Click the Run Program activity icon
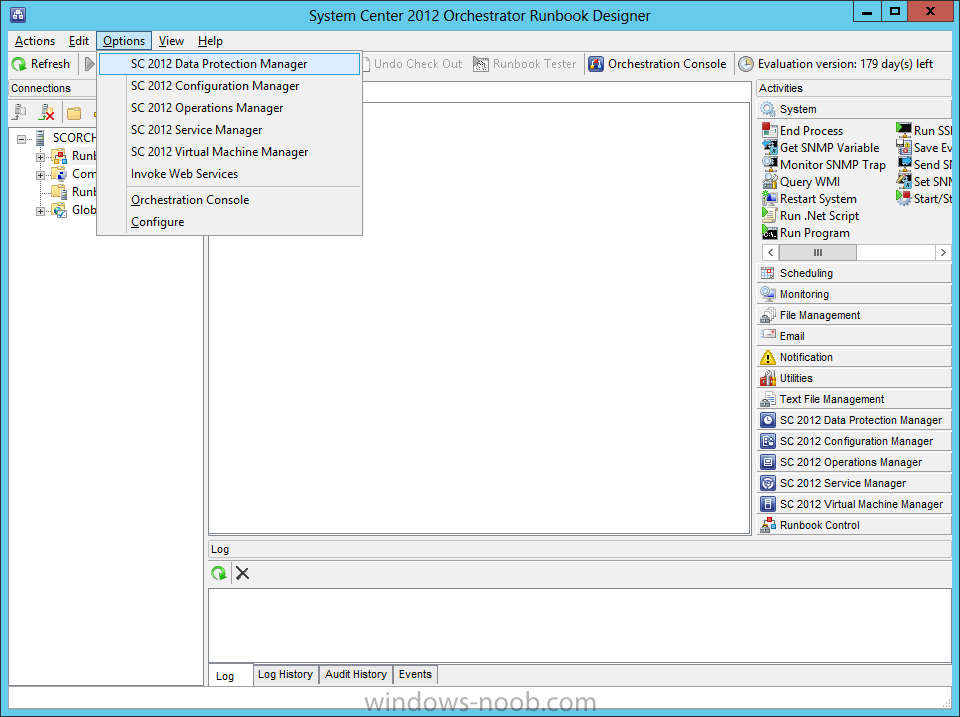This screenshot has height=717, width=960. coord(769,233)
